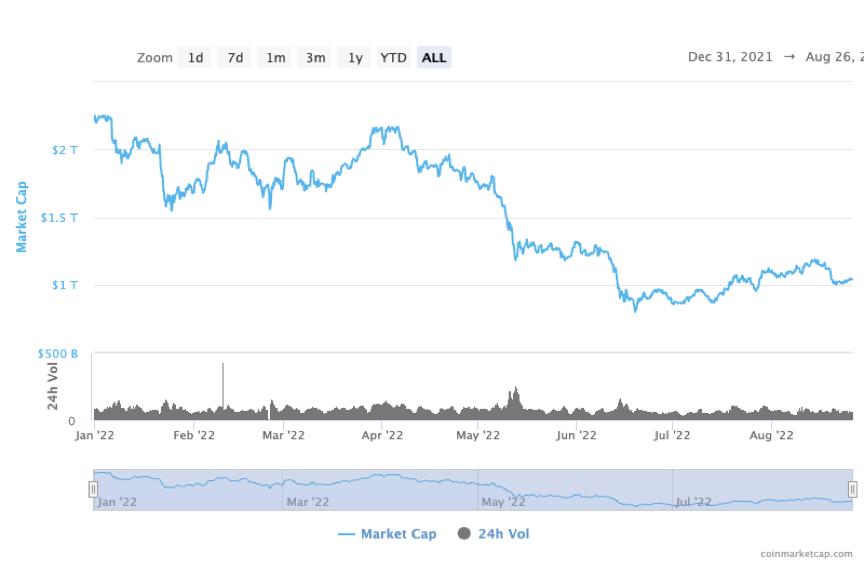Viewport: 864px width, 562px height.
Task: Select the 7d zoom range
Action: [235, 57]
